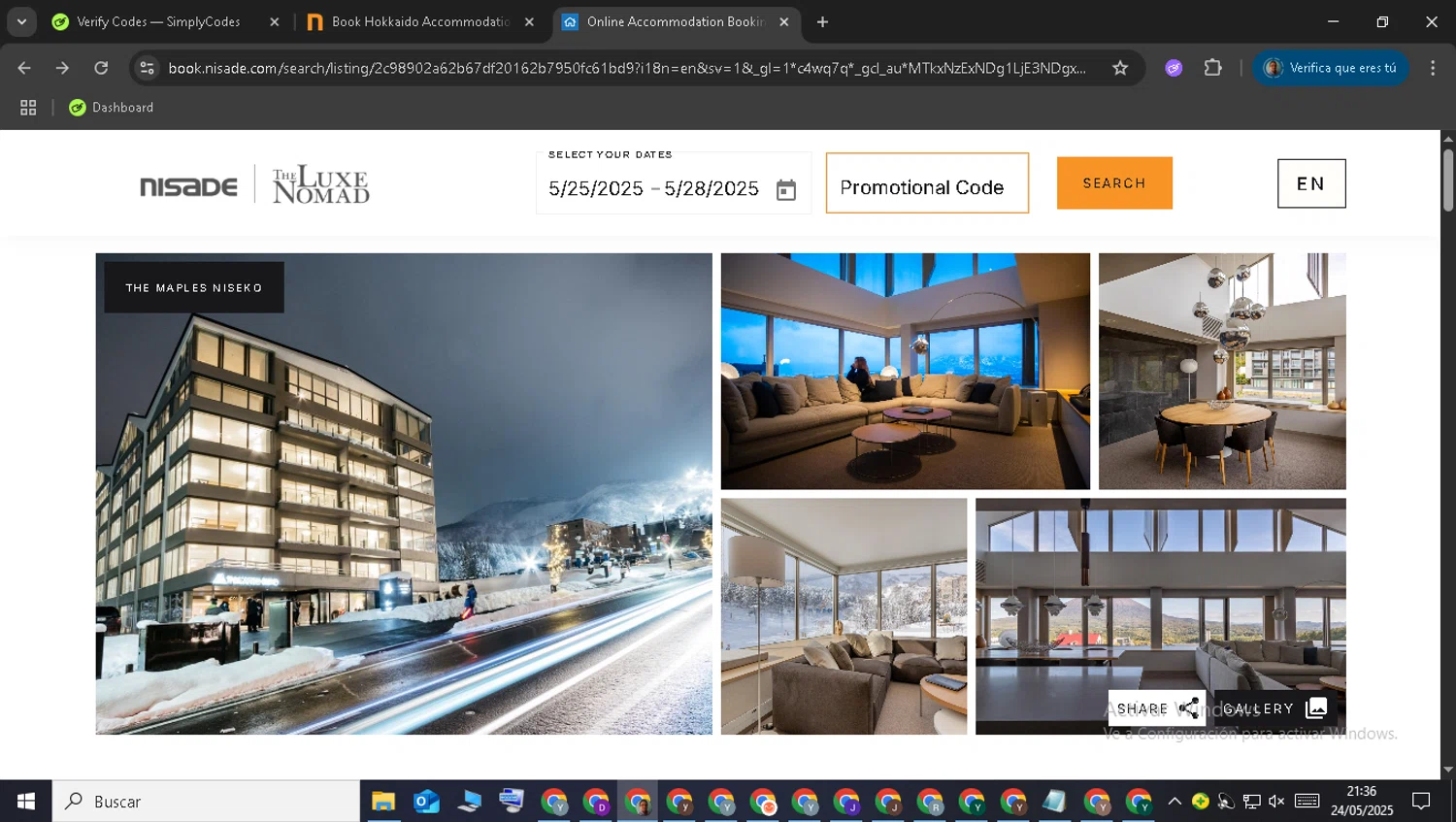Open the dining table chandelier photo
This screenshot has width=1456, height=822.
pos(1222,372)
